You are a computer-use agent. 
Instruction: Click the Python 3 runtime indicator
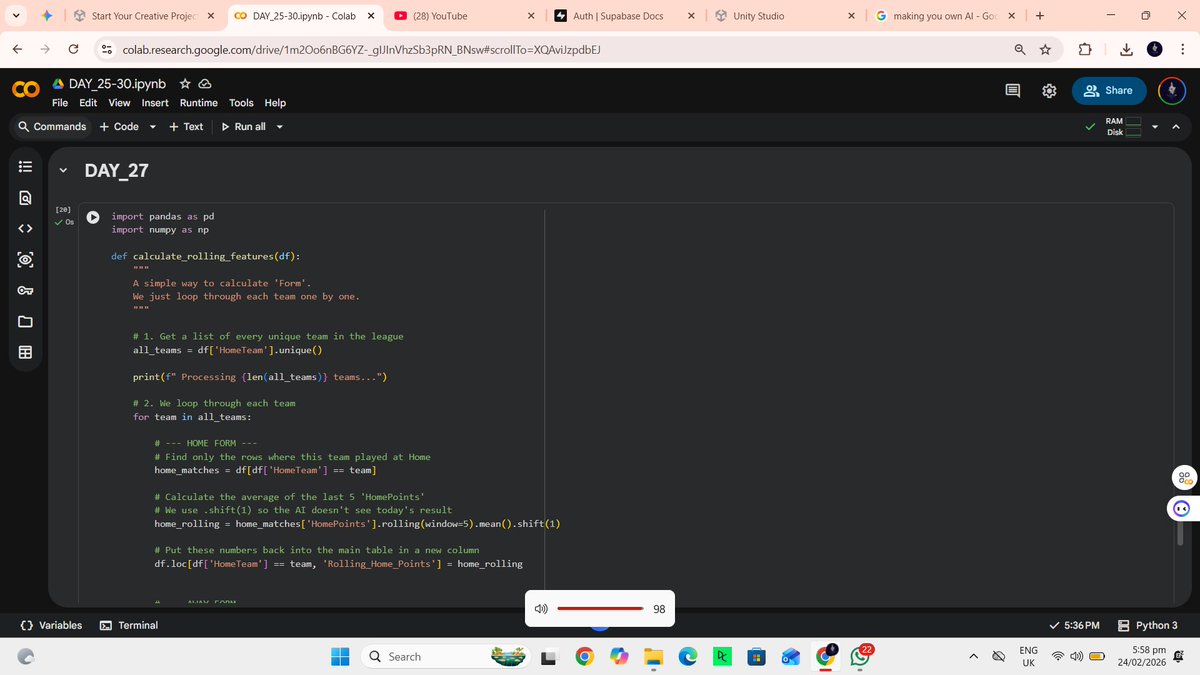(x=1147, y=625)
